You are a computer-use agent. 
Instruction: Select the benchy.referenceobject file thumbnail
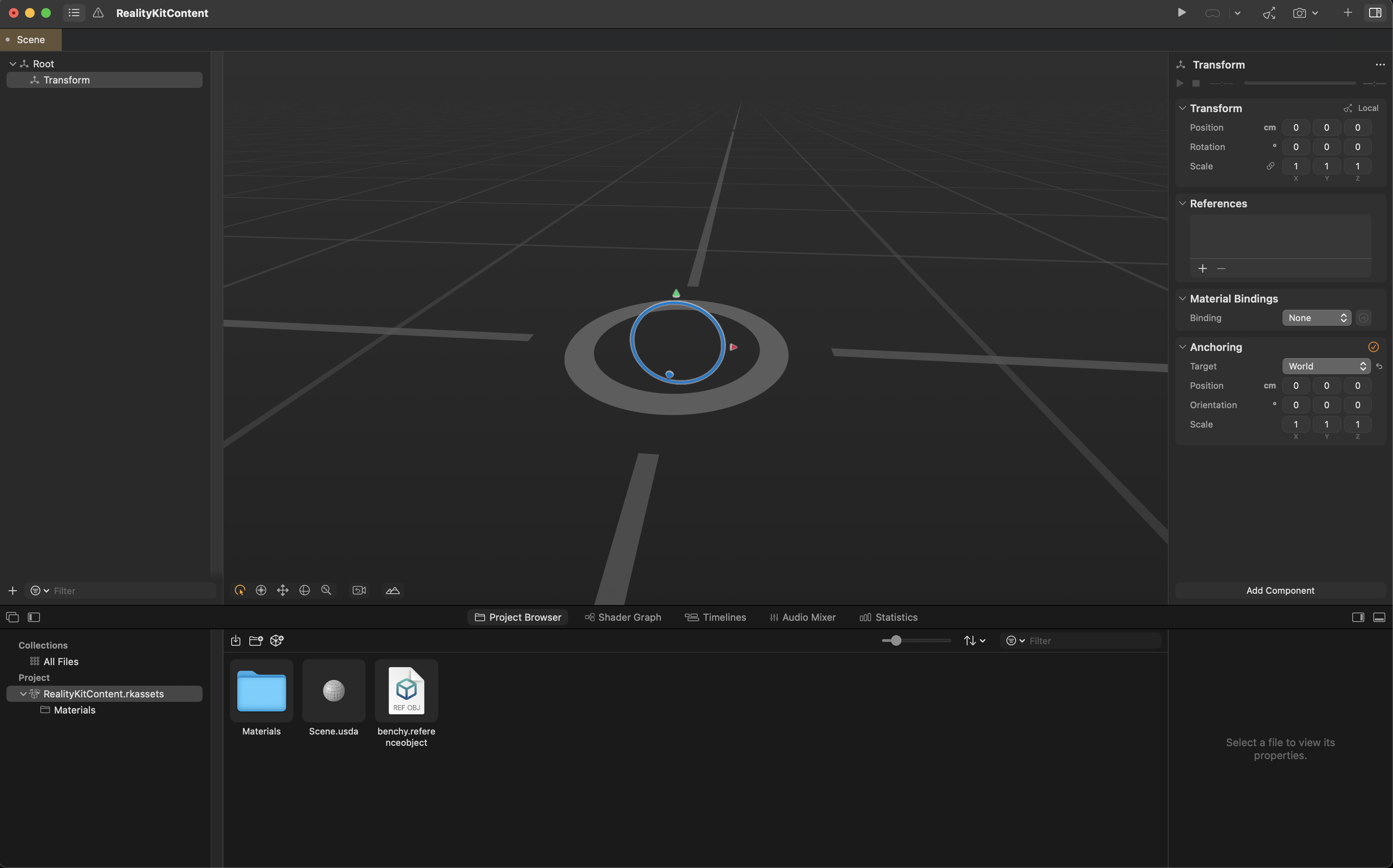(406, 691)
